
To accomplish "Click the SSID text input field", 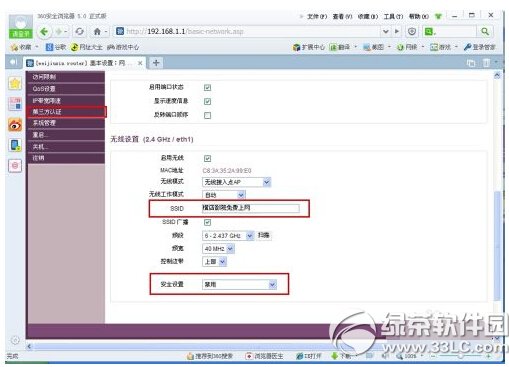I will [251, 208].
